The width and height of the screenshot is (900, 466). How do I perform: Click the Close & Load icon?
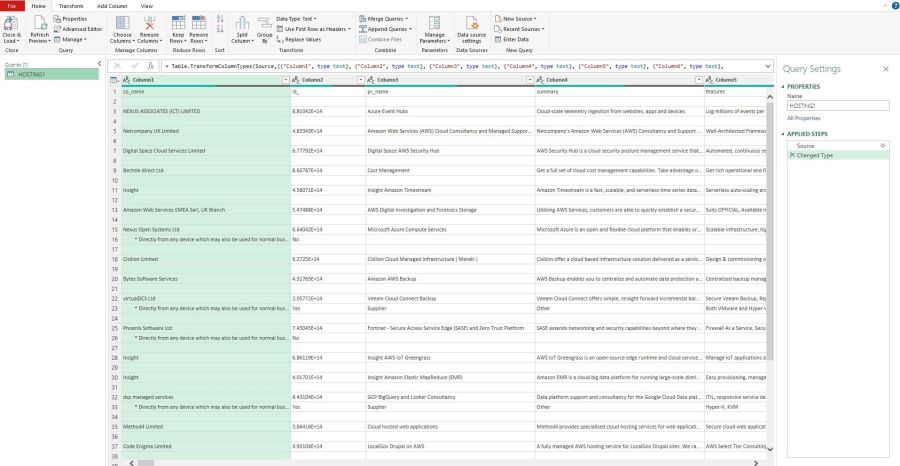click(11, 23)
